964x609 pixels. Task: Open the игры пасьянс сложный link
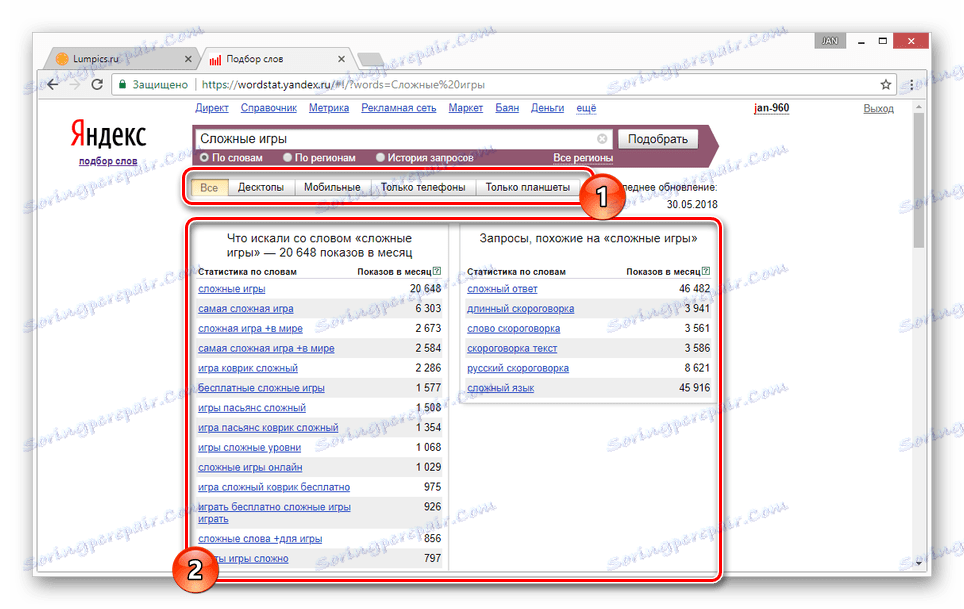pyautogui.click(x=251, y=408)
